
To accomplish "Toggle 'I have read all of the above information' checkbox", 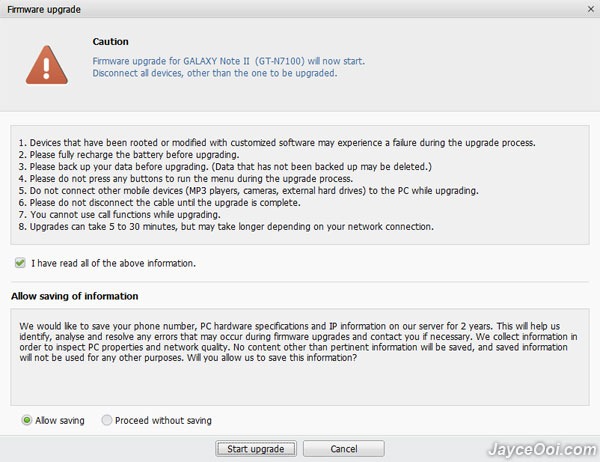I will [x=20, y=263].
